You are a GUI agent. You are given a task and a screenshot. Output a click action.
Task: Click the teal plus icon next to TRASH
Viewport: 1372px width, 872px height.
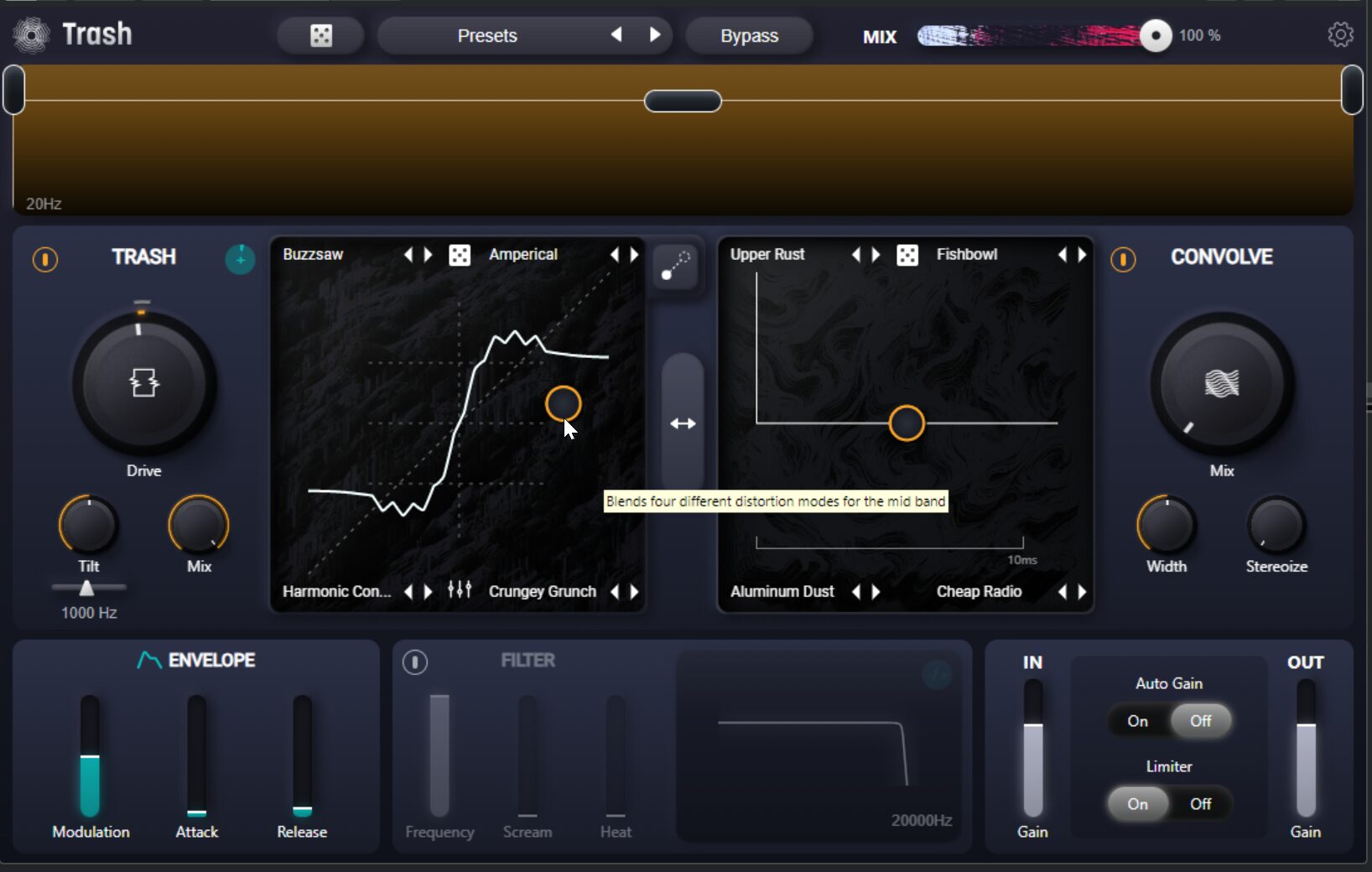click(240, 259)
